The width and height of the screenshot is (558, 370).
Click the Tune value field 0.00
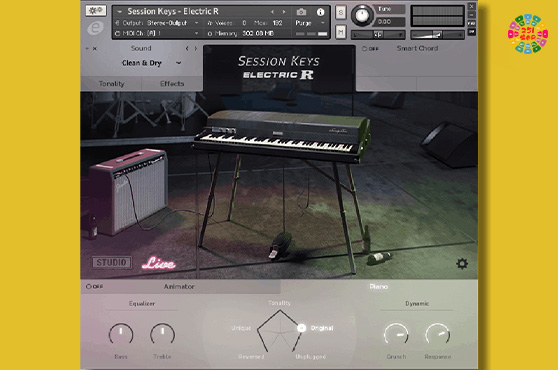pyautogui.click(x=388, y=22)
